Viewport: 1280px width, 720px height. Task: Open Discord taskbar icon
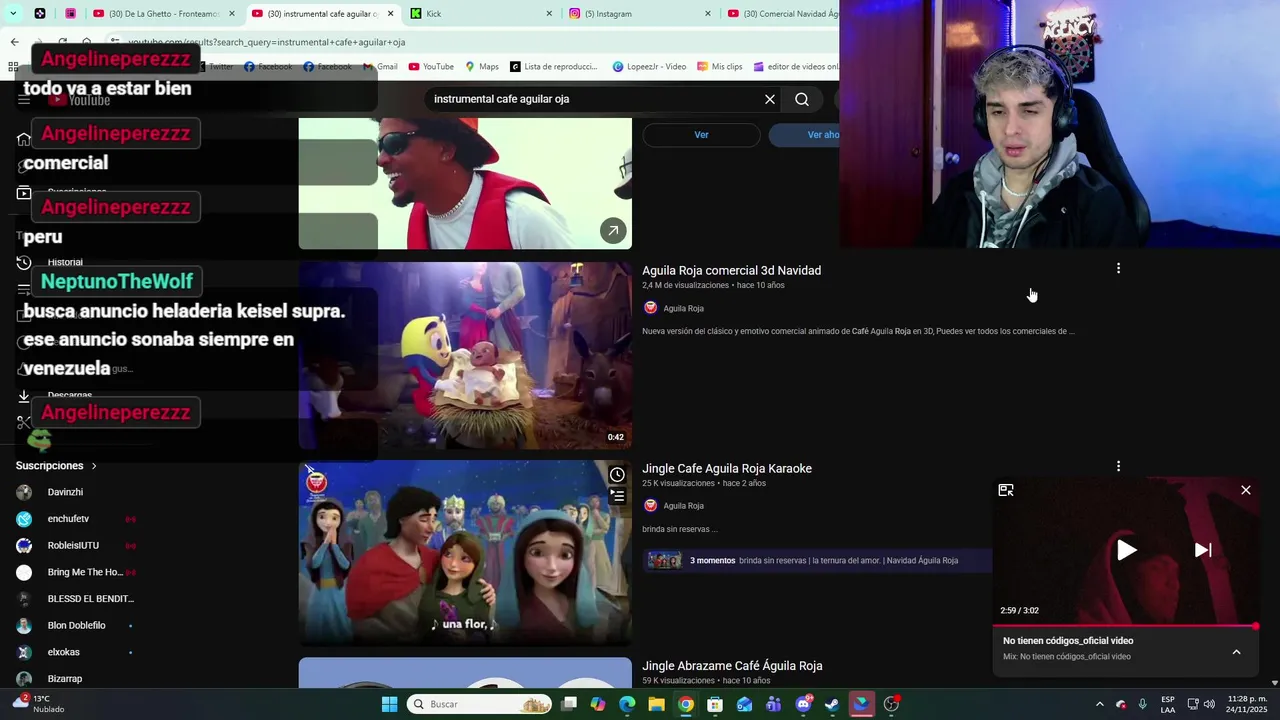click(803, 704)
